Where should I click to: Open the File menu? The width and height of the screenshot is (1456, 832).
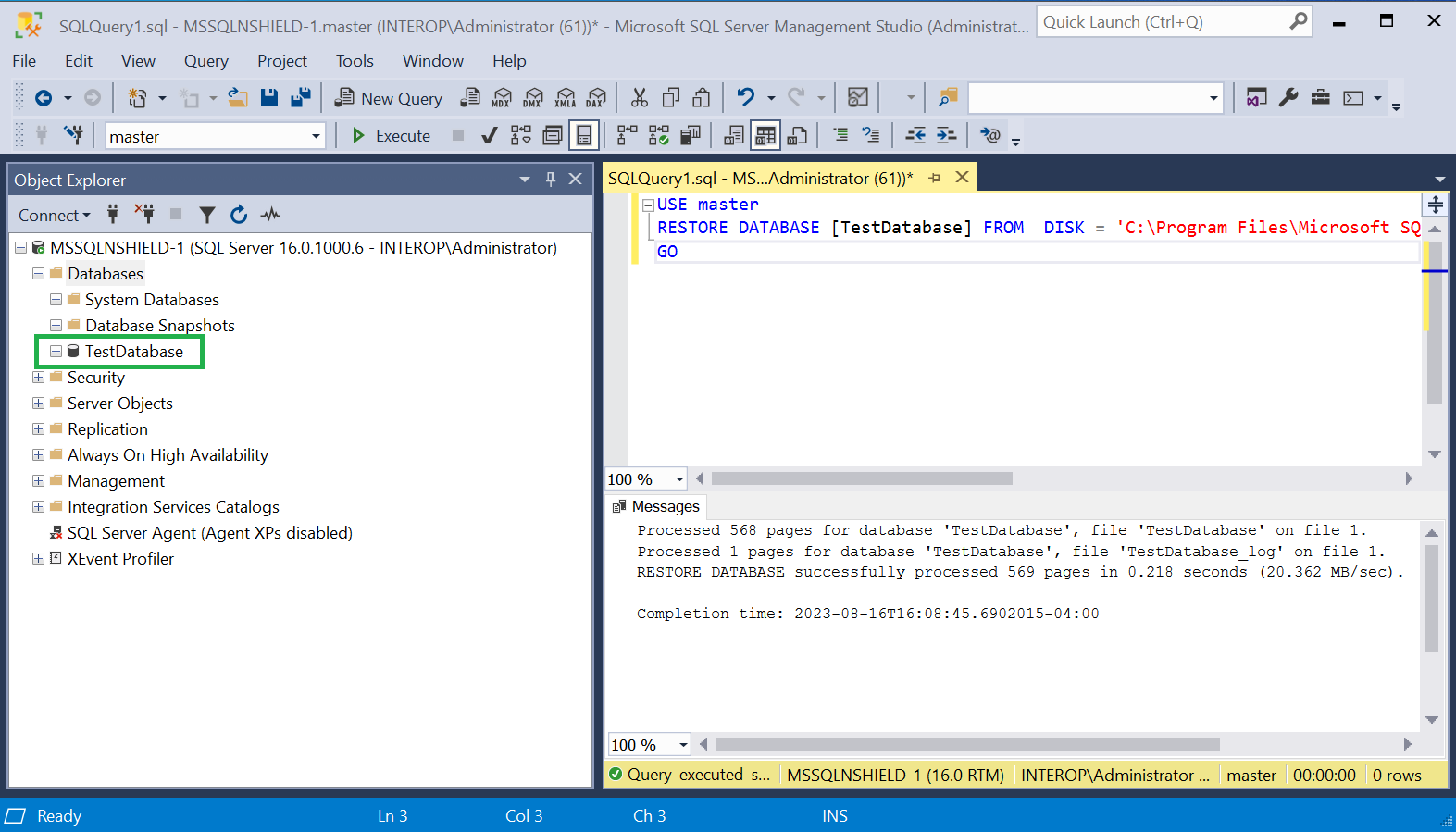[x=24, y=61]
